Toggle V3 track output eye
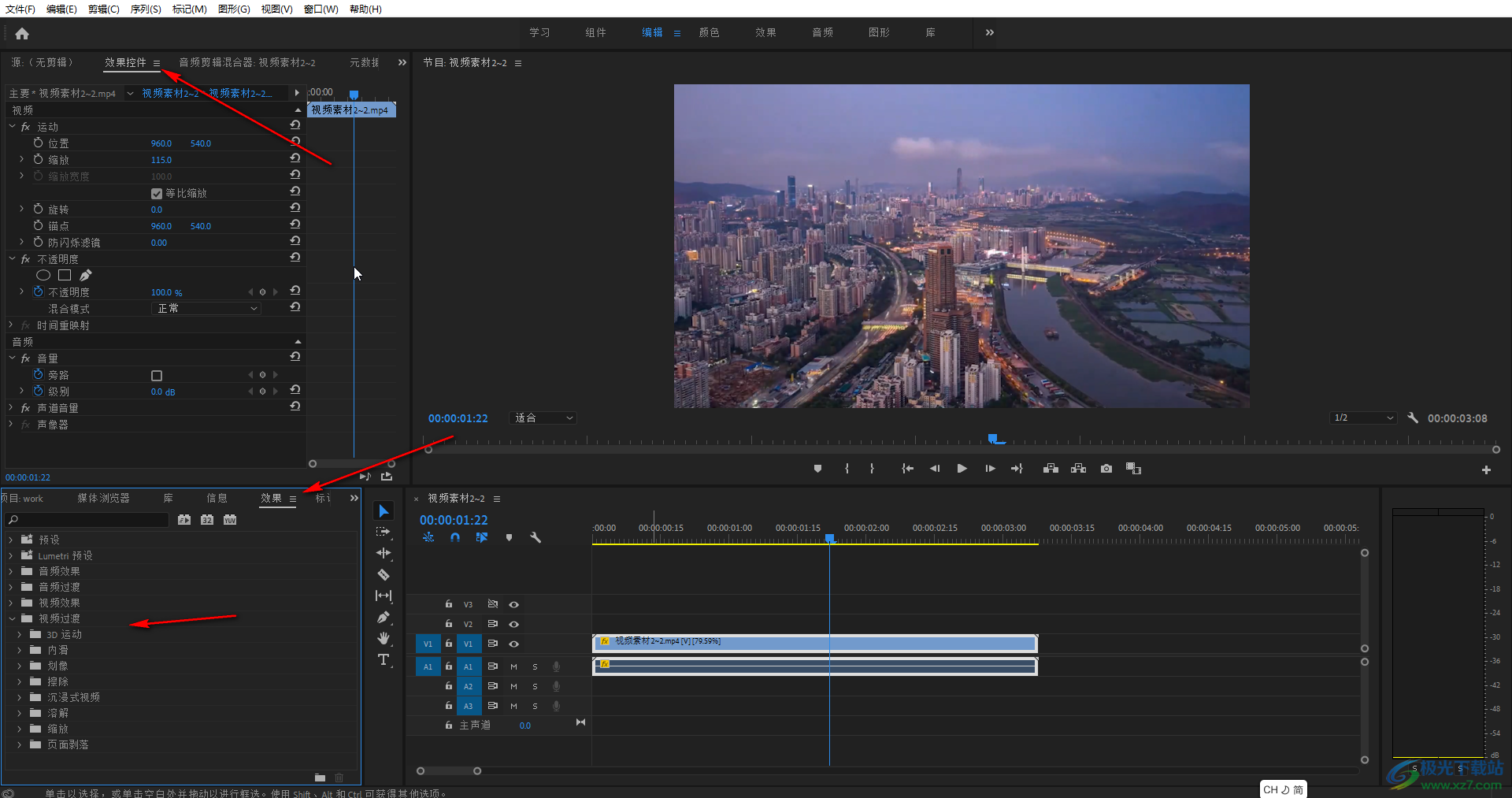 point(513,604)
